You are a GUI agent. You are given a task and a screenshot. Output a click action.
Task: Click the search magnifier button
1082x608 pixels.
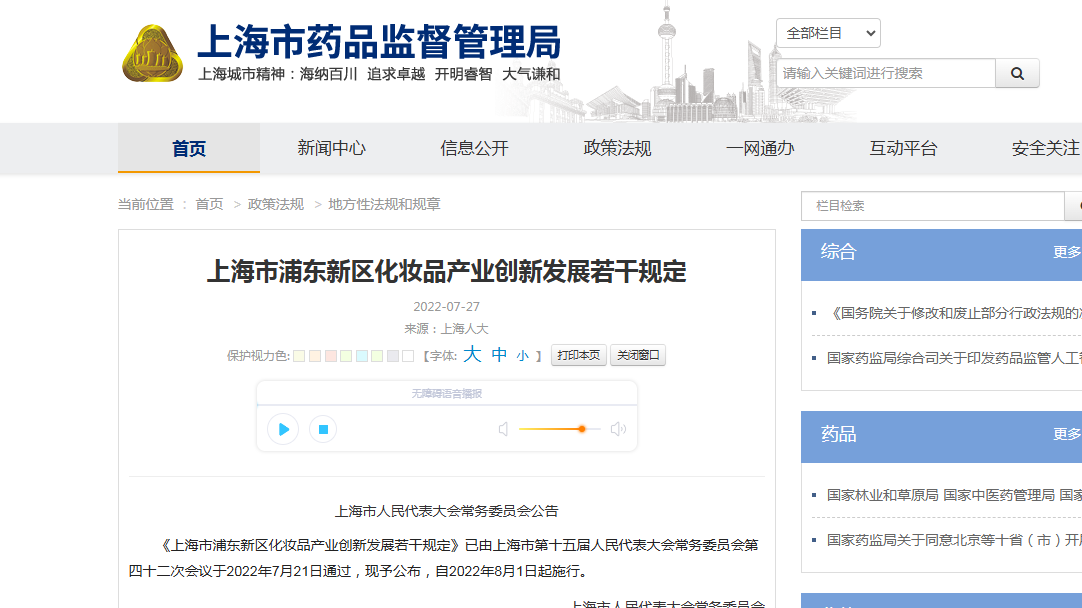click(1017, 73)
